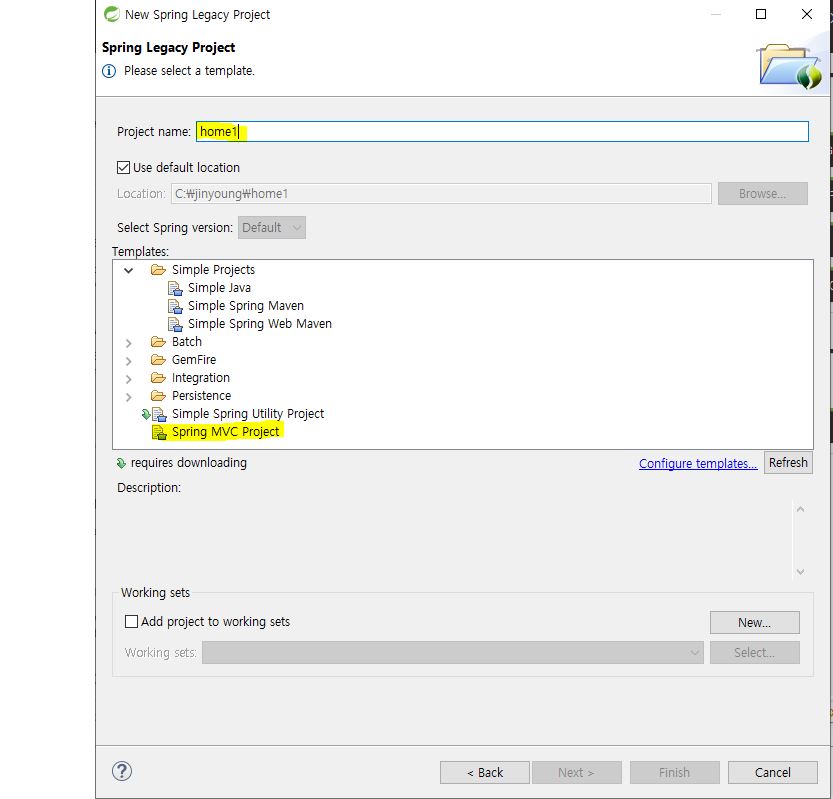
Task: Click the Refresh button
Action: coord(788,462)
